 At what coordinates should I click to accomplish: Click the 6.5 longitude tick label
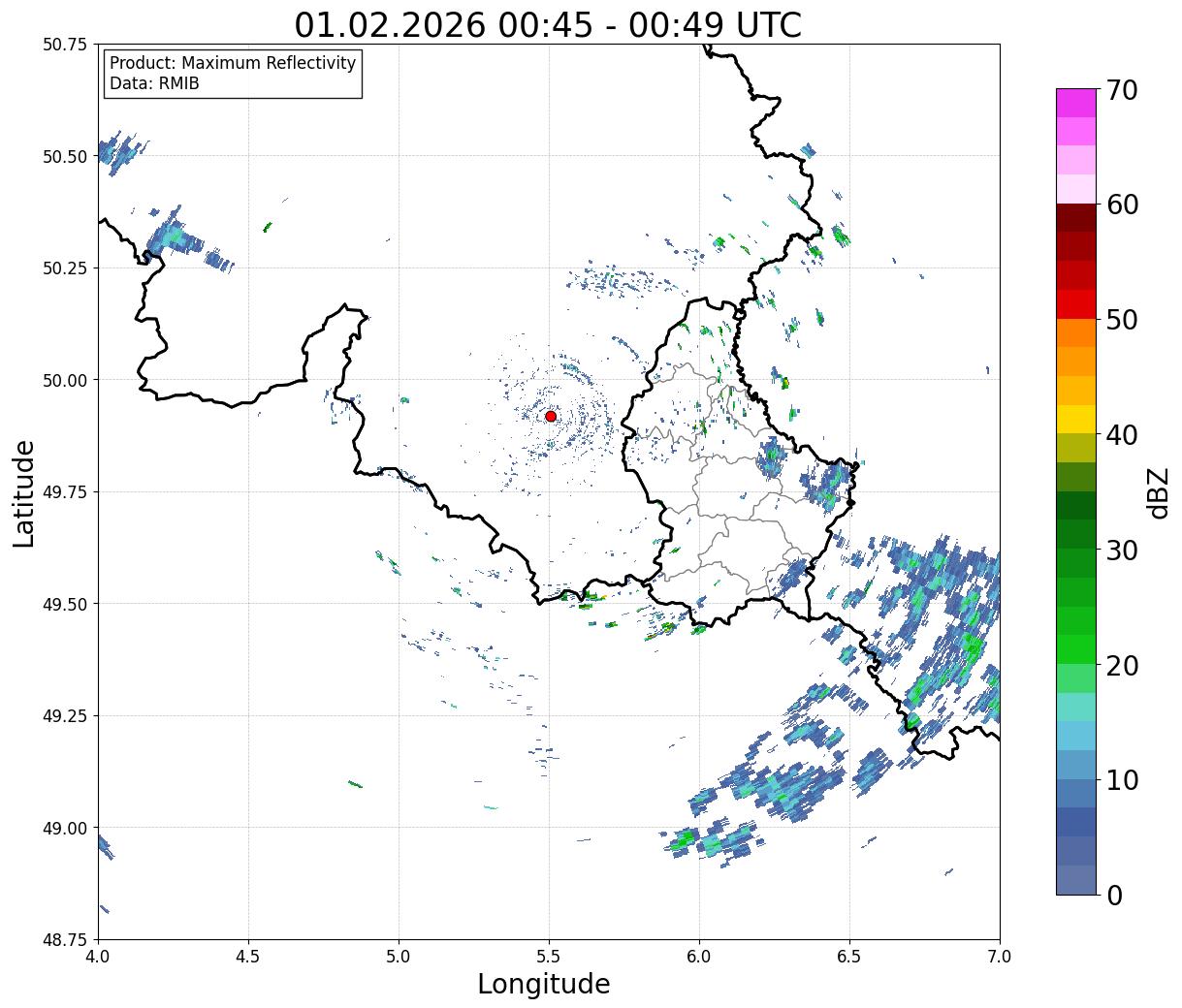(x=849, y=957)
